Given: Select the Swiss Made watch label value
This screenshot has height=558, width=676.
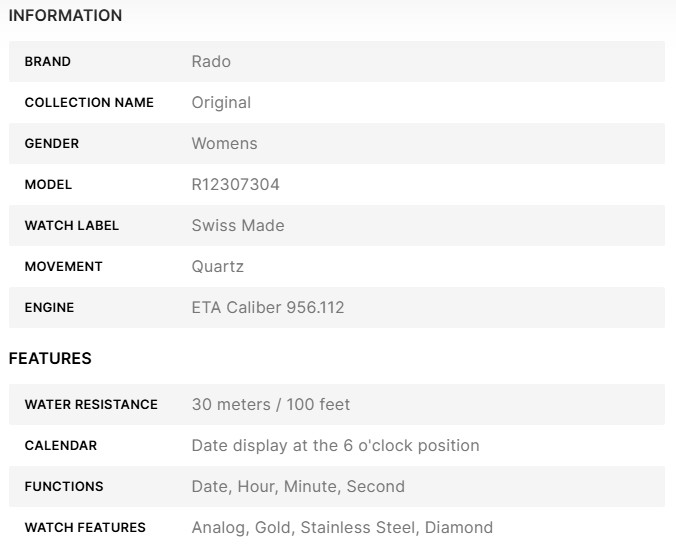Looking at the screenshot, I should (x=238, y=226).
